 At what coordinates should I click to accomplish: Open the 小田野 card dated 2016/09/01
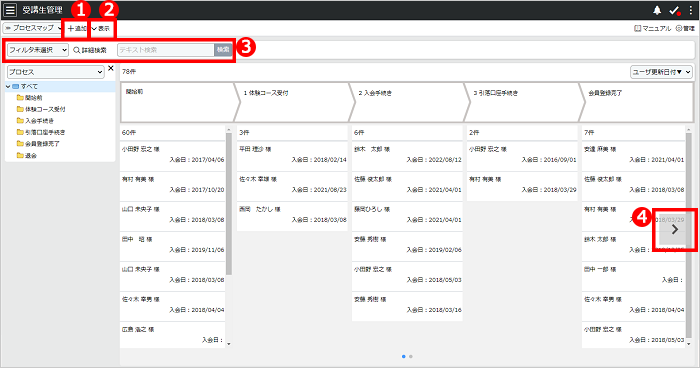522,155
